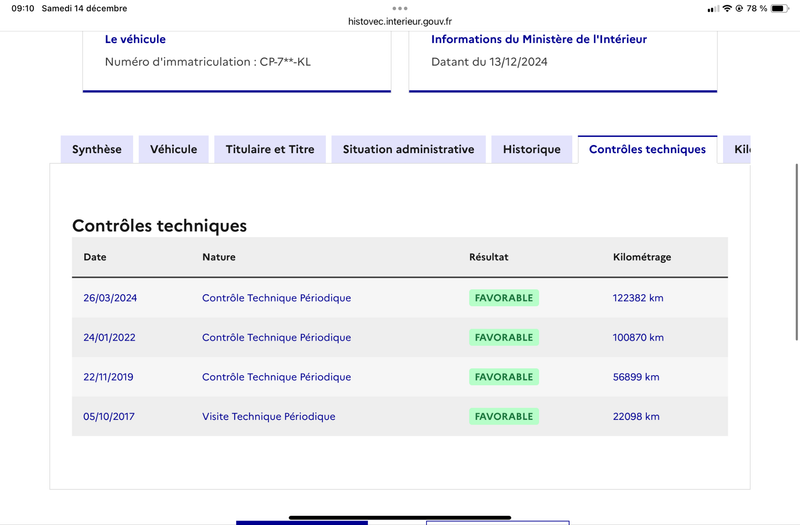Select the Contrôles techniques tab
The width and height of the screenshot is (800, 525).
point(647,149)
